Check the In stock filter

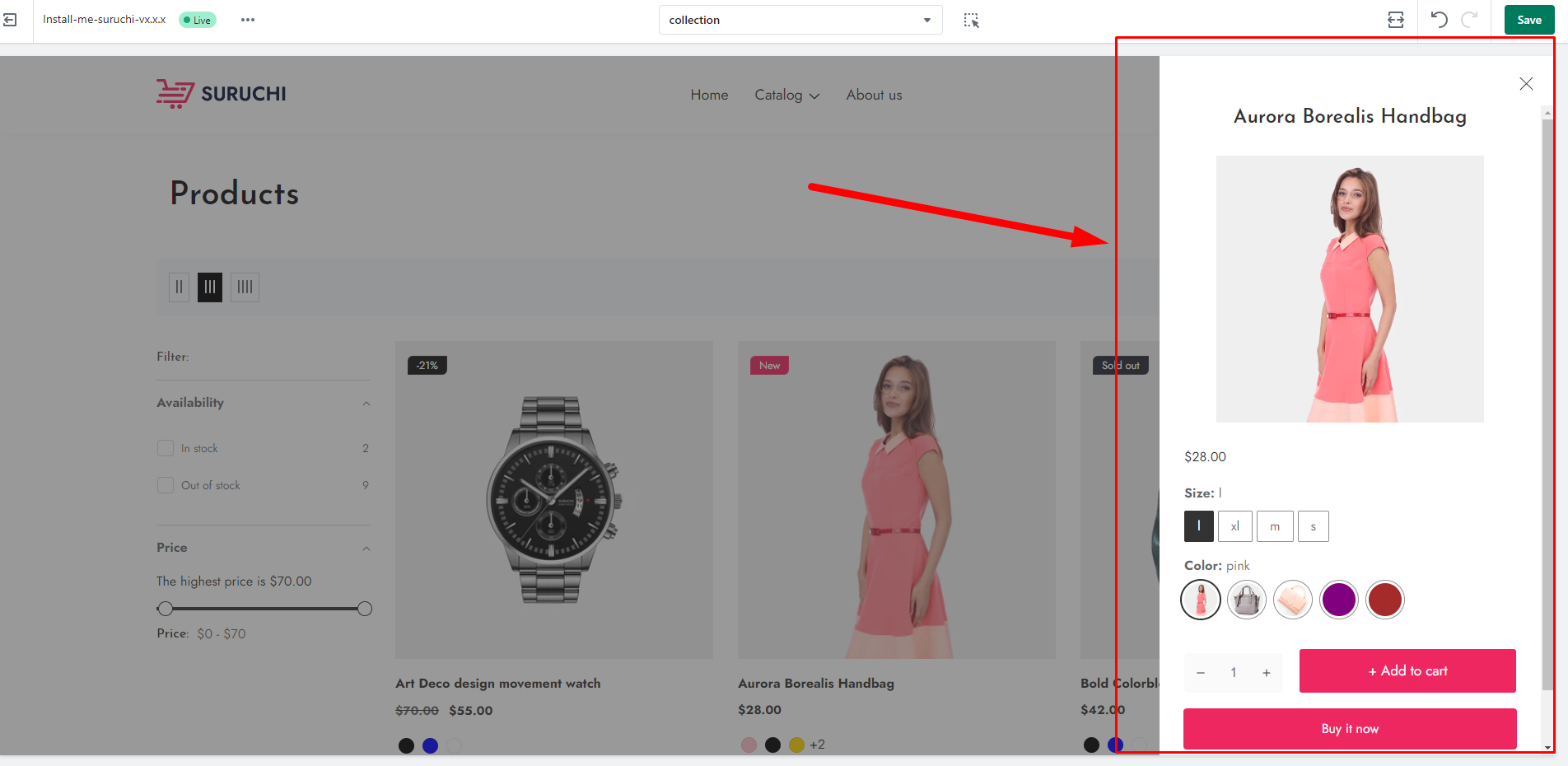coord(166,448)
